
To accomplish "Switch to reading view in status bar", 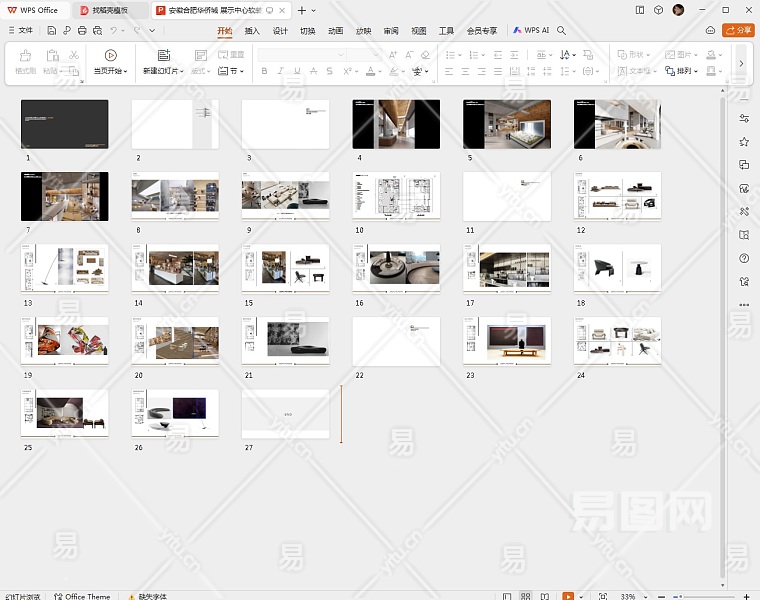I will [546, 596].
